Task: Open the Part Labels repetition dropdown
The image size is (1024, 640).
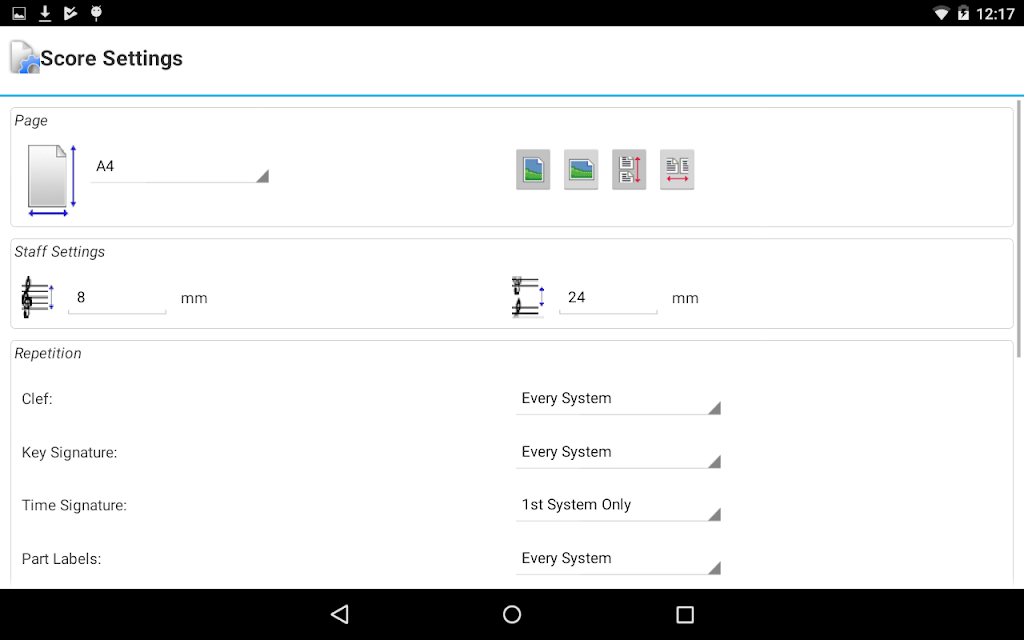Action: (618, 559)
